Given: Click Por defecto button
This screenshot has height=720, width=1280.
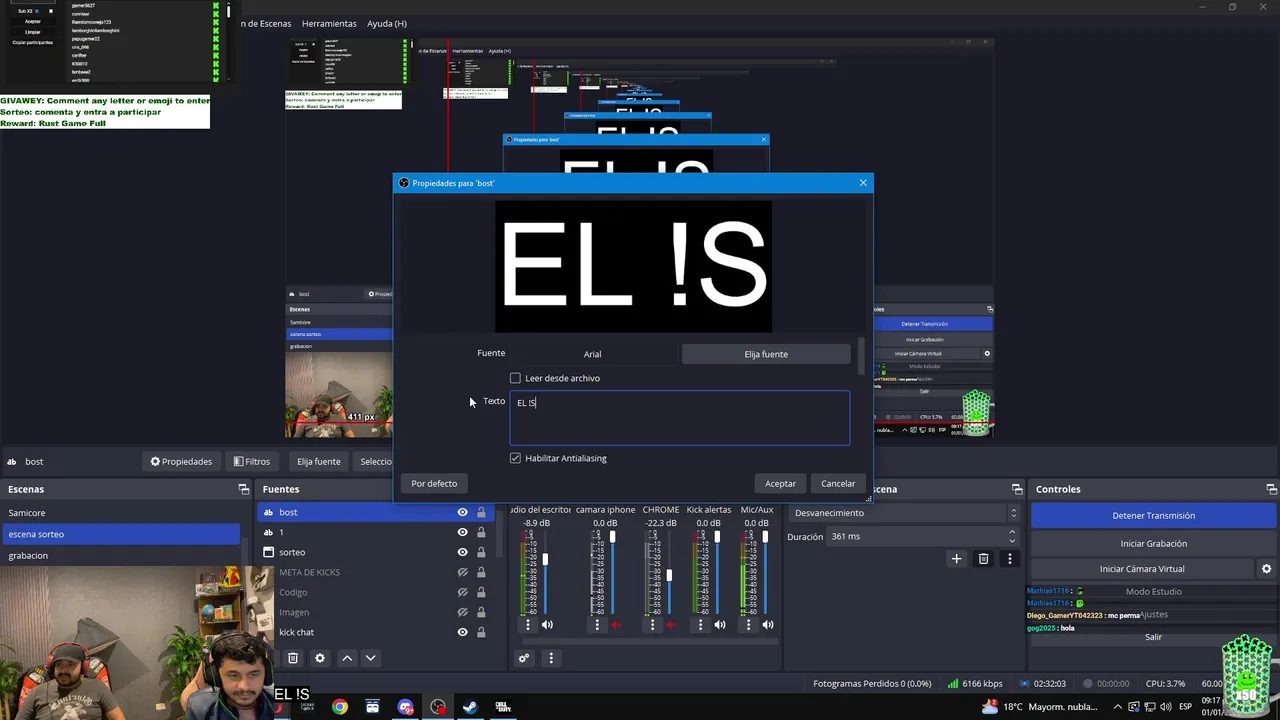Looking at the screenshot, I should click(x=434, y=483).
